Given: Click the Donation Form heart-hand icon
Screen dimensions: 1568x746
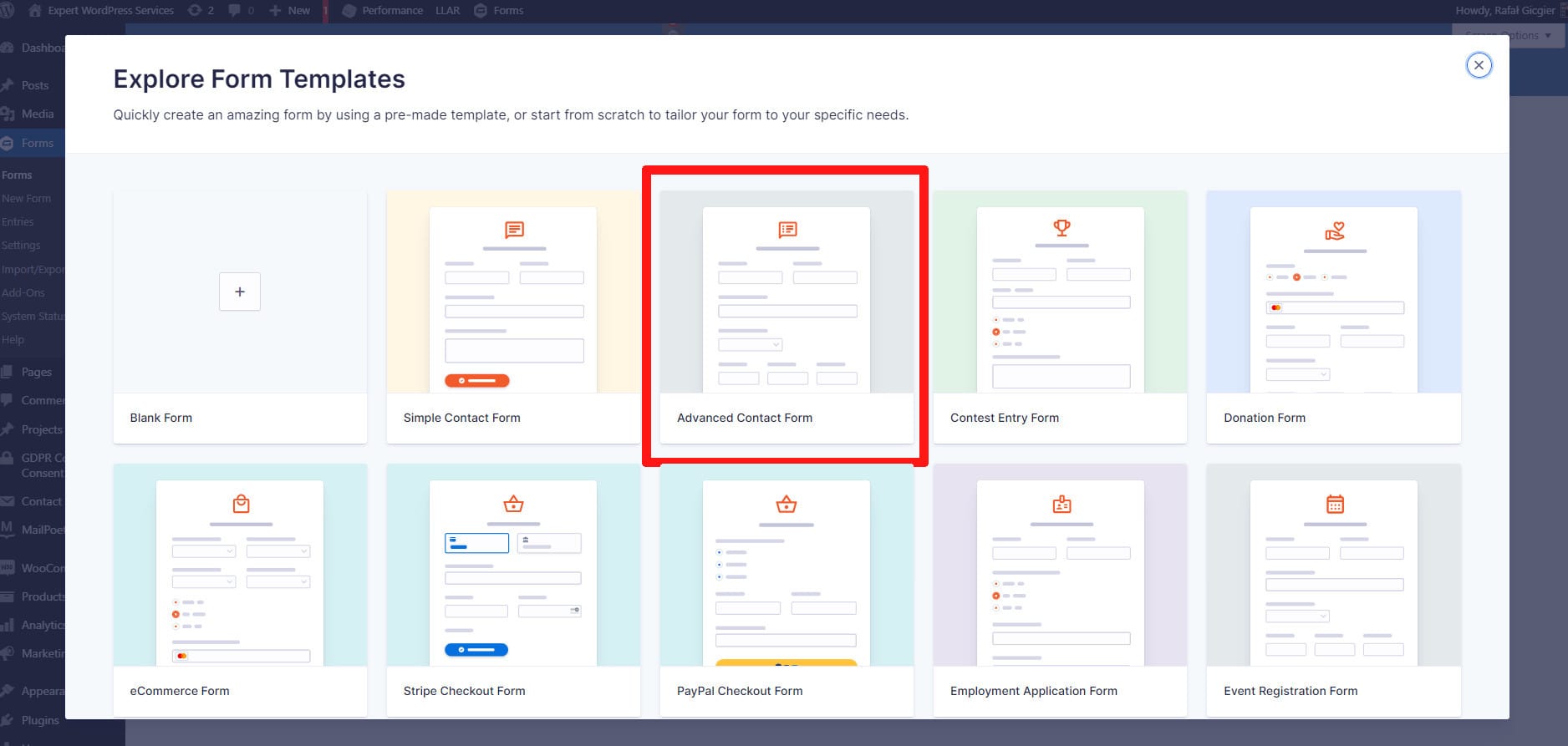Looking at the screenshot, I should 1335,231.
